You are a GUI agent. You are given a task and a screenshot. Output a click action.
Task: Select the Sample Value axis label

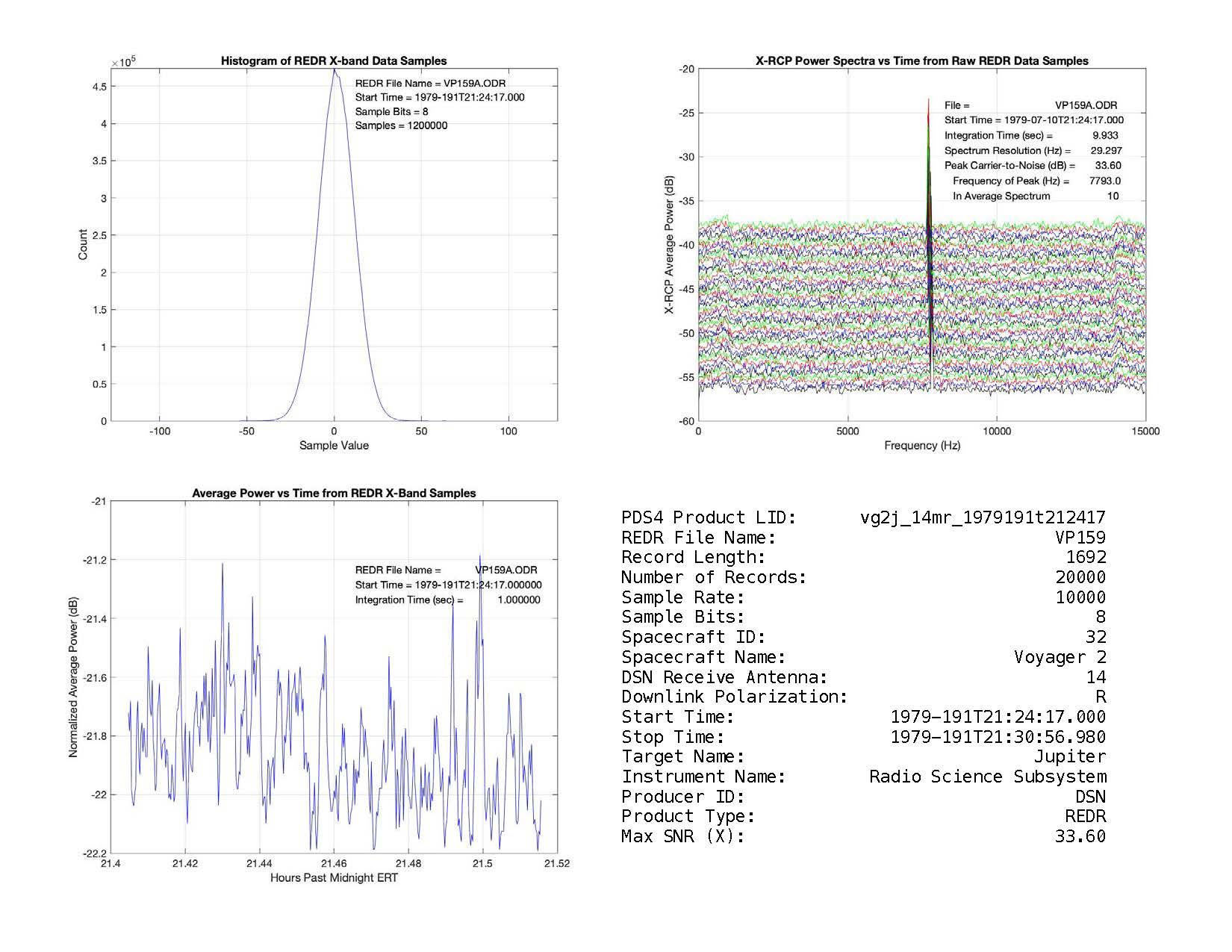(334, 446)
